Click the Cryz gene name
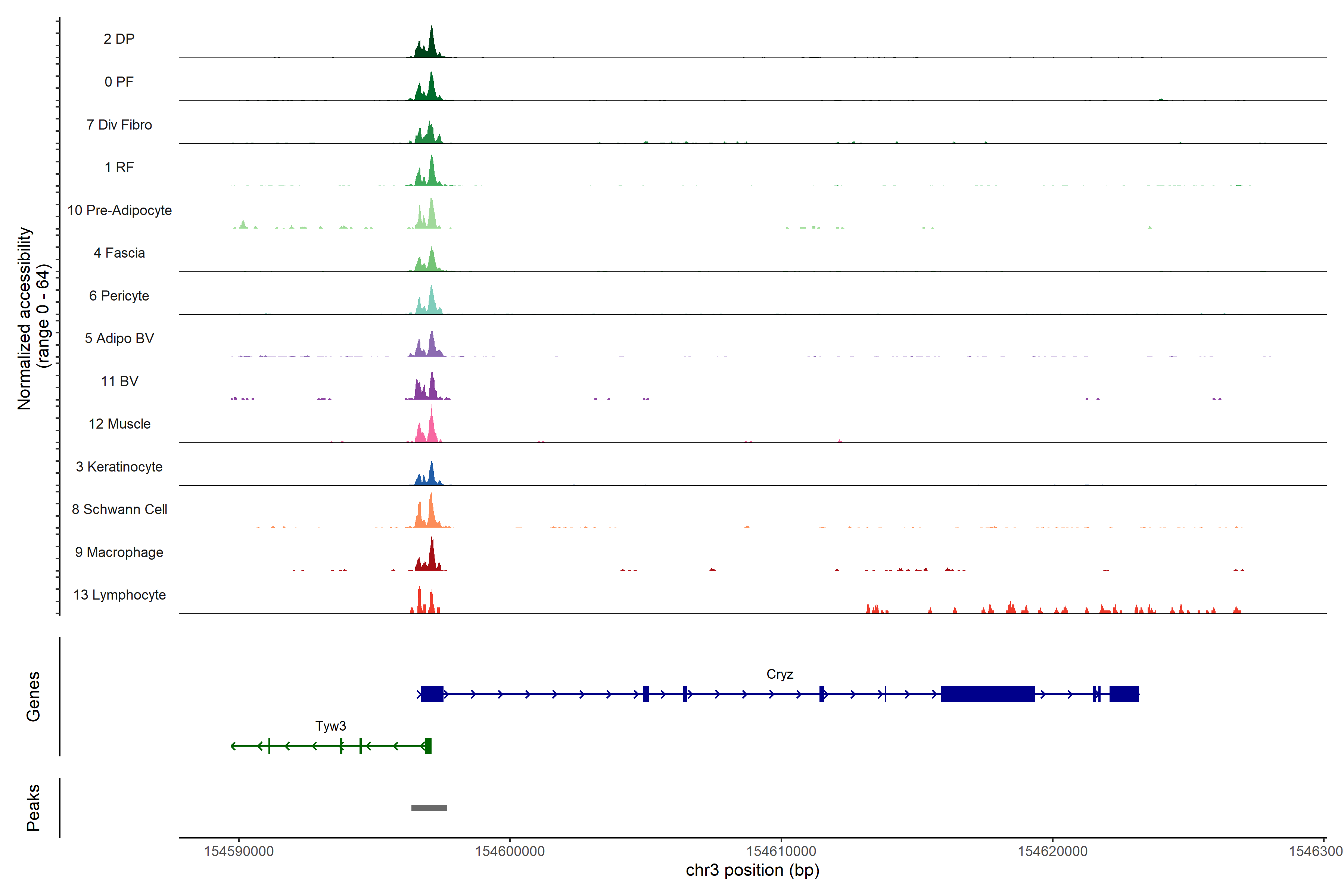The image size is (1344, 896). click(x=780, y=674)
